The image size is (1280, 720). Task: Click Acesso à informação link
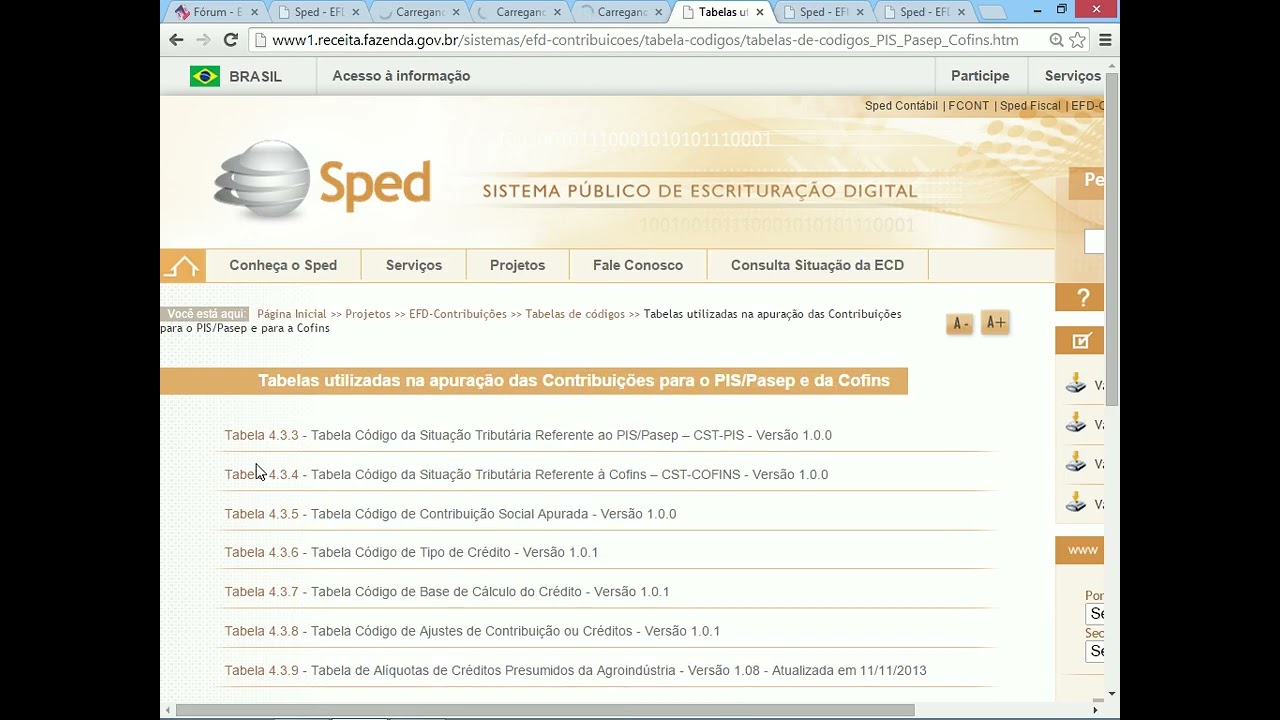click(x=401, y=76)
